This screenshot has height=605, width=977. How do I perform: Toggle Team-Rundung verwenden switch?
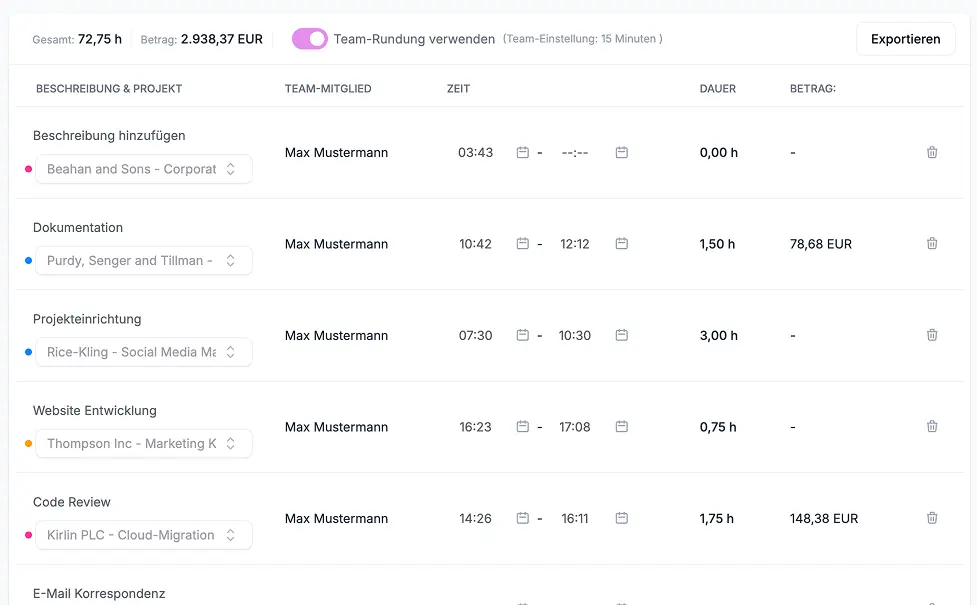[x=310, y=39]
